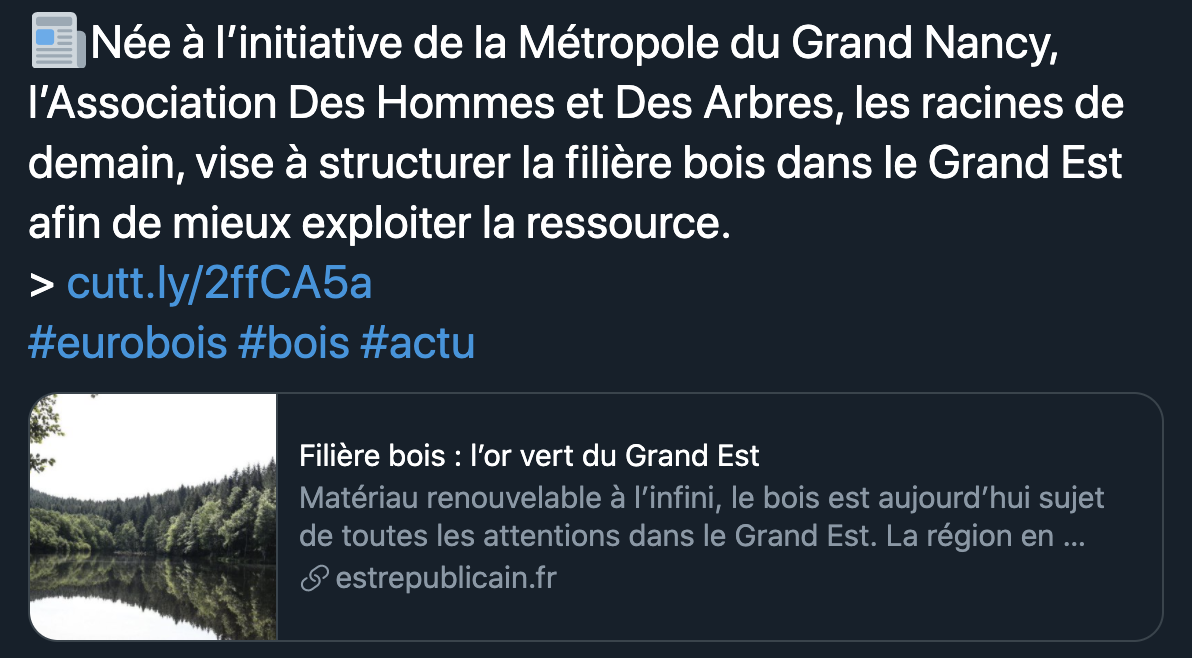Click the line demain, vise à structurer la filière
Viewport: 1192px width, 658px height.
click(575, 163)
